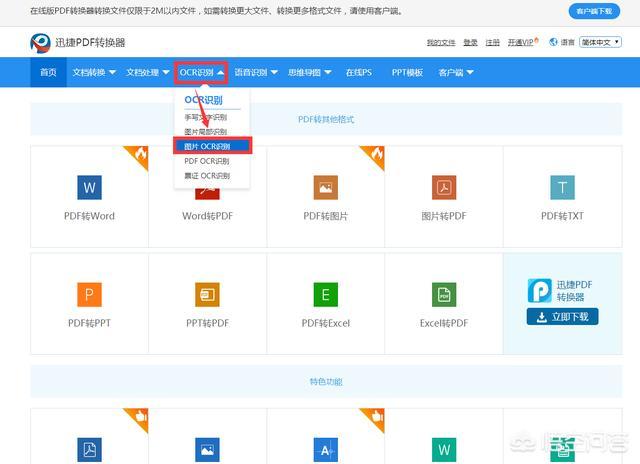Image resolution: width=640 pixels, height=464 pixels.
Task: Click the Excel转PDF label
Action: [x=444, y=323]
